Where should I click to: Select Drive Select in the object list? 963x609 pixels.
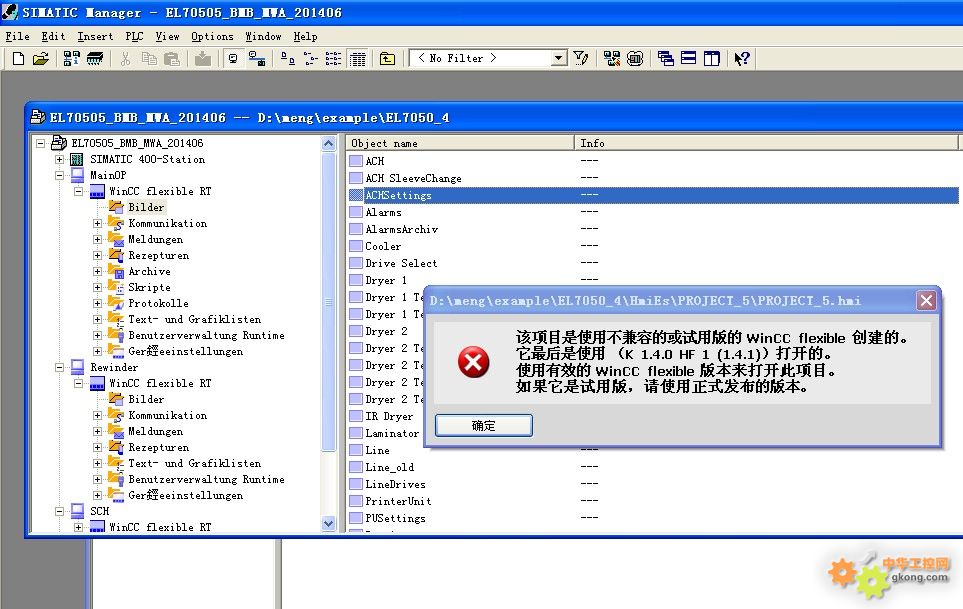(x=401, y=263)
